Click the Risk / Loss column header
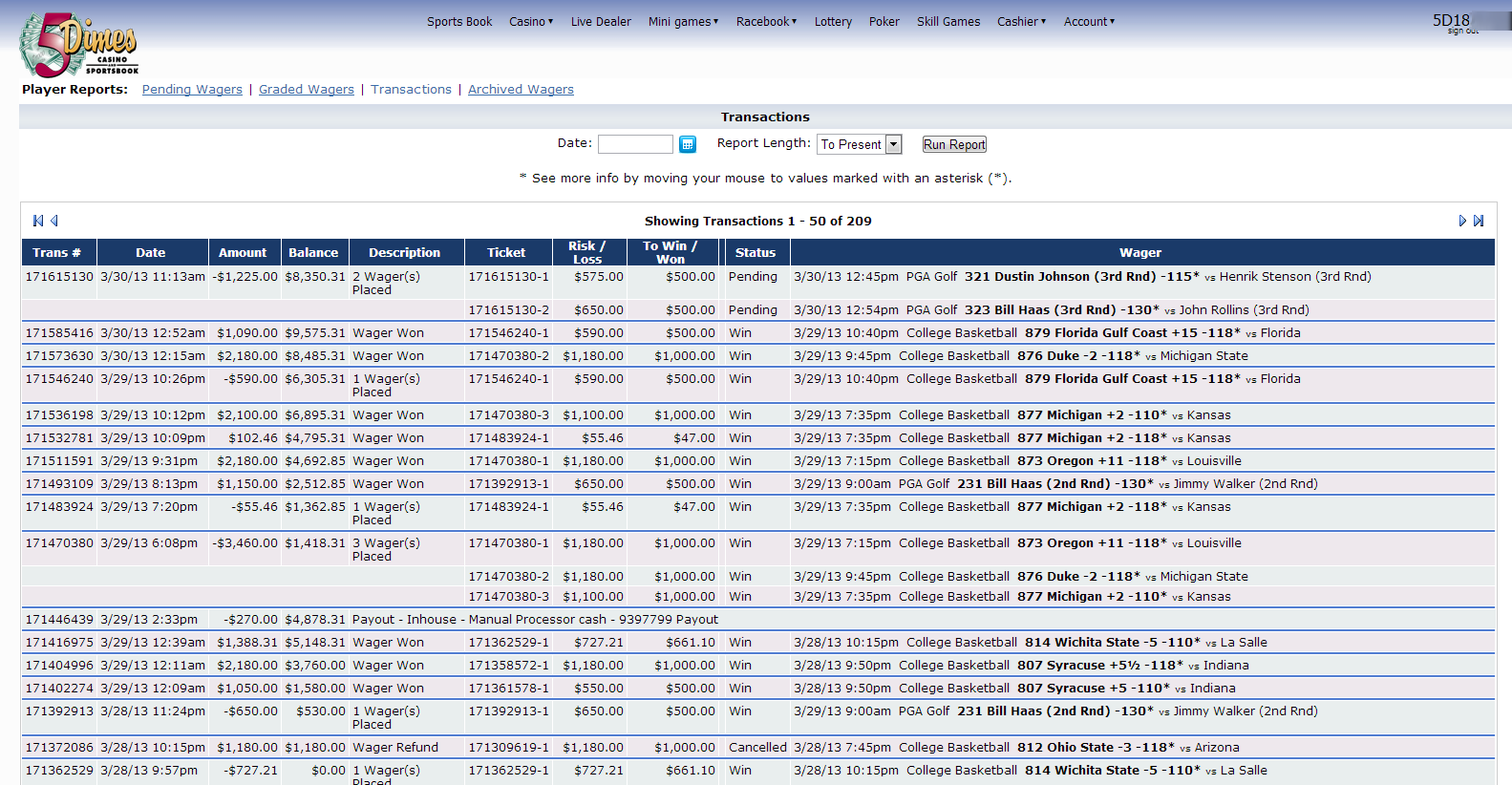The height and width of the screenshot is (785, 1512). point(587,252)
